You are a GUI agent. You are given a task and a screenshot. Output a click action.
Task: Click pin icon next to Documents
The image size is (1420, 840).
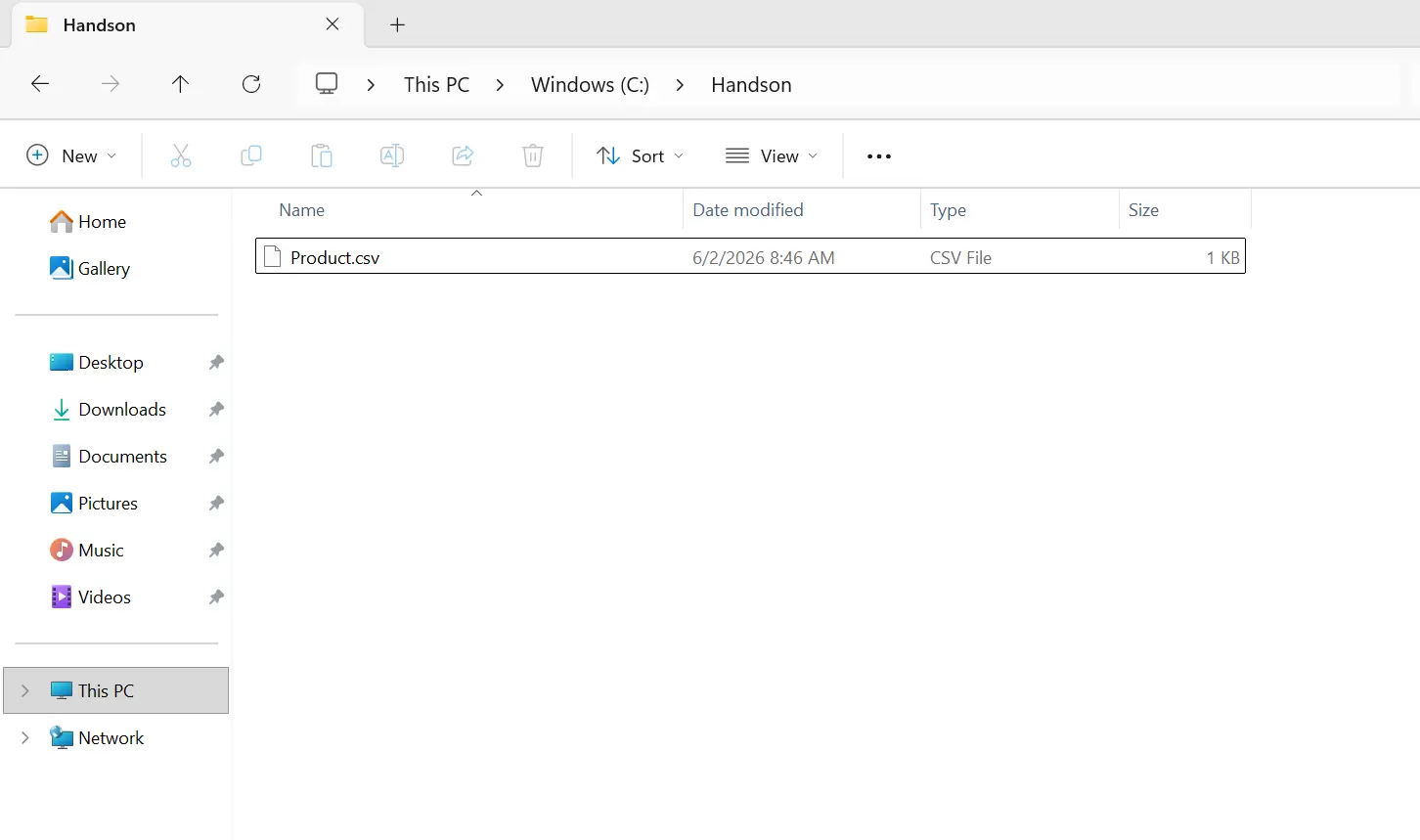point(216,457)
